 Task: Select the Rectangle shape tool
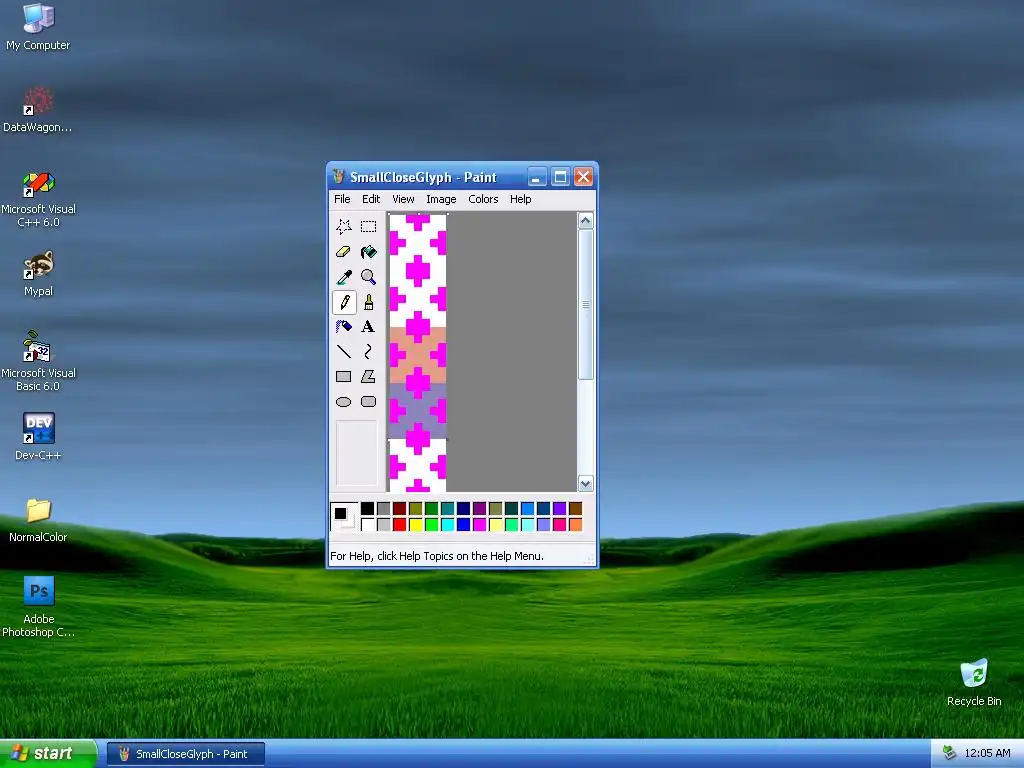click(344, 376)
